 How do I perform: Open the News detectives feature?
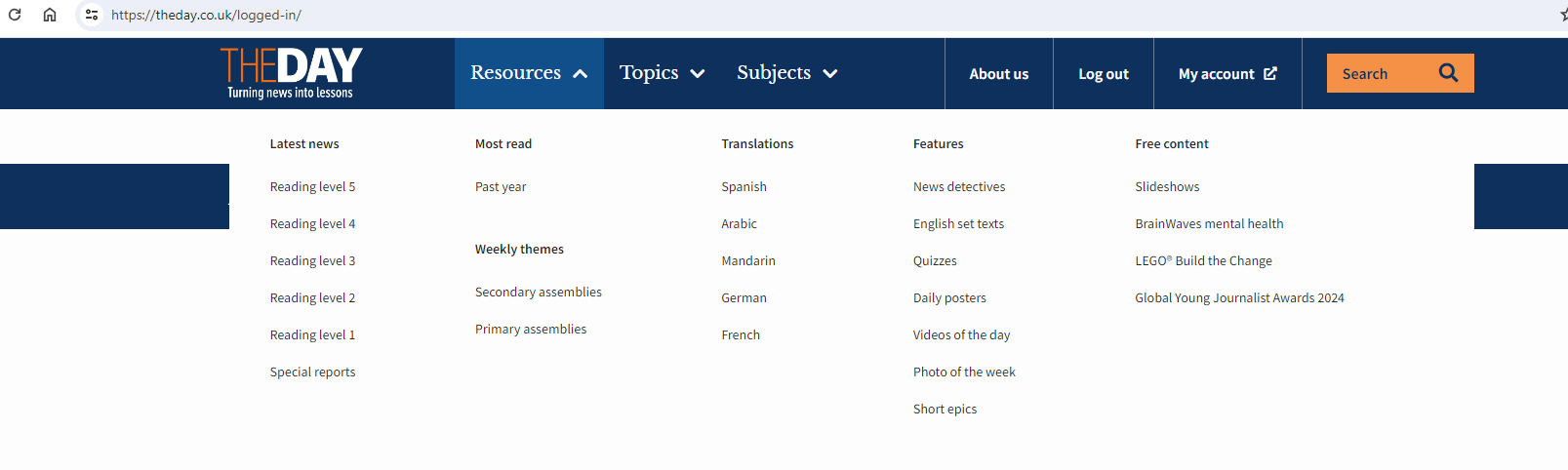click(x=958, y=186)
